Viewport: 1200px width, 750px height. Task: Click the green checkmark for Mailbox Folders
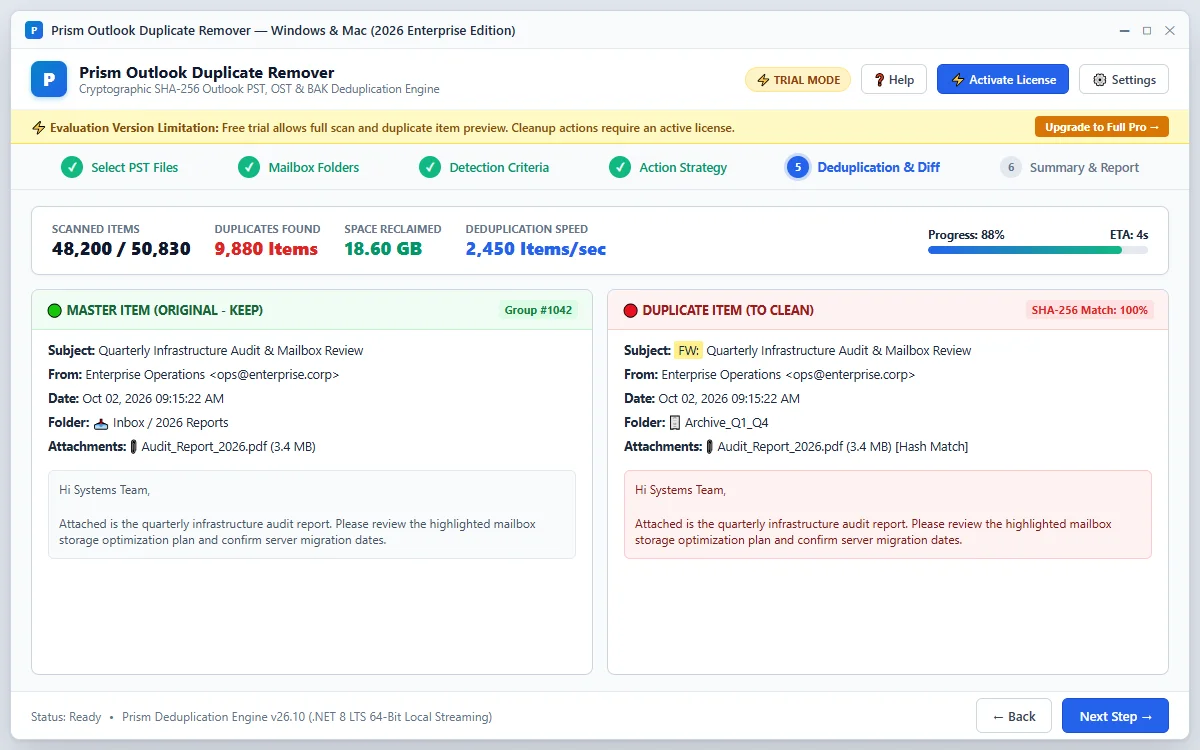249,167
